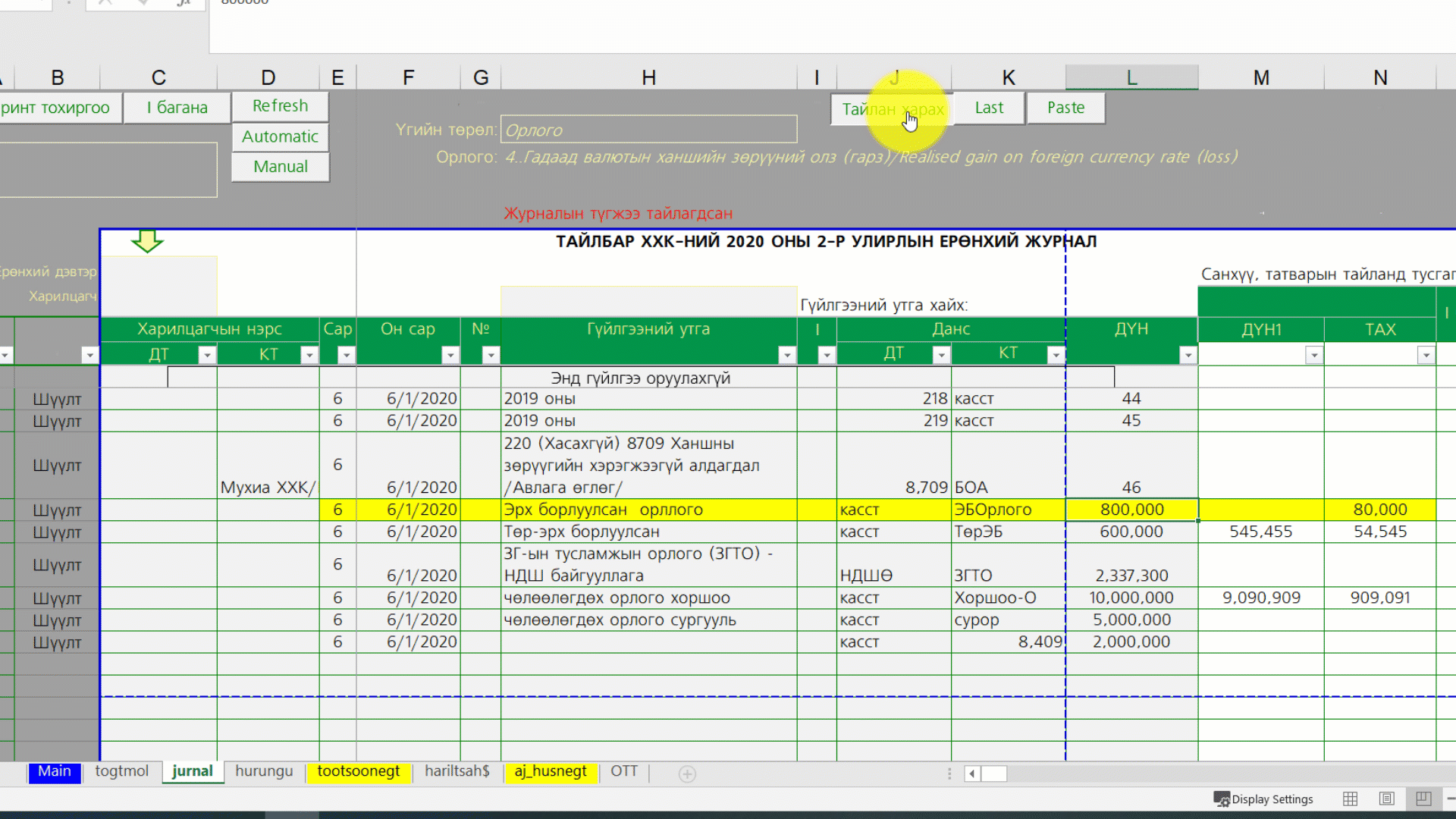Open Display Settings in status bar
1456x819 pixels.
point(1263,799)
